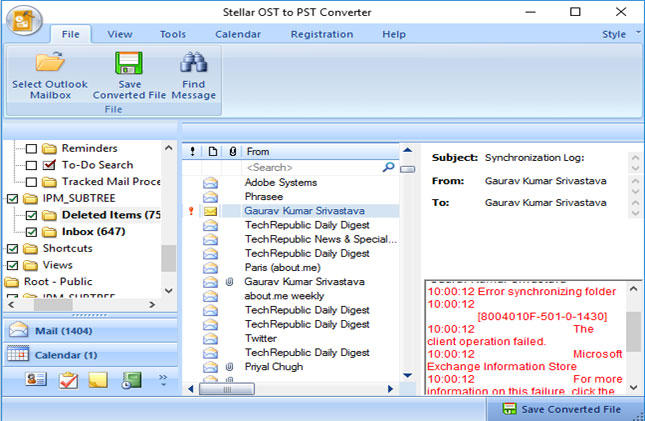Click envelope icon next to Phrasee

tap(210, 197)
